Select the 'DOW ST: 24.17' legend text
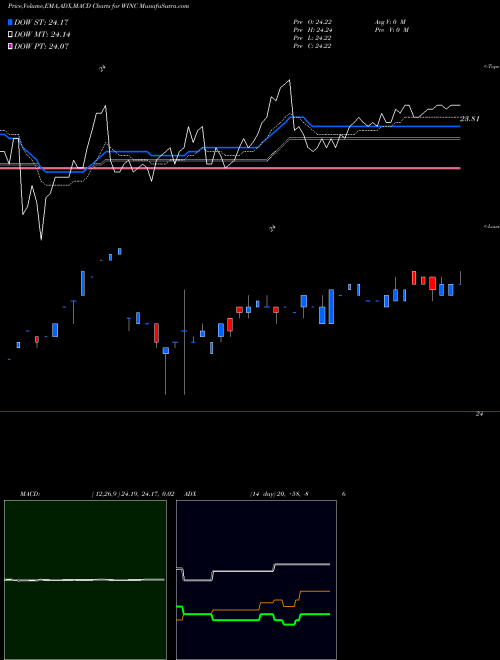This screenshot has width=500, height=660. [x=41, y=22]
